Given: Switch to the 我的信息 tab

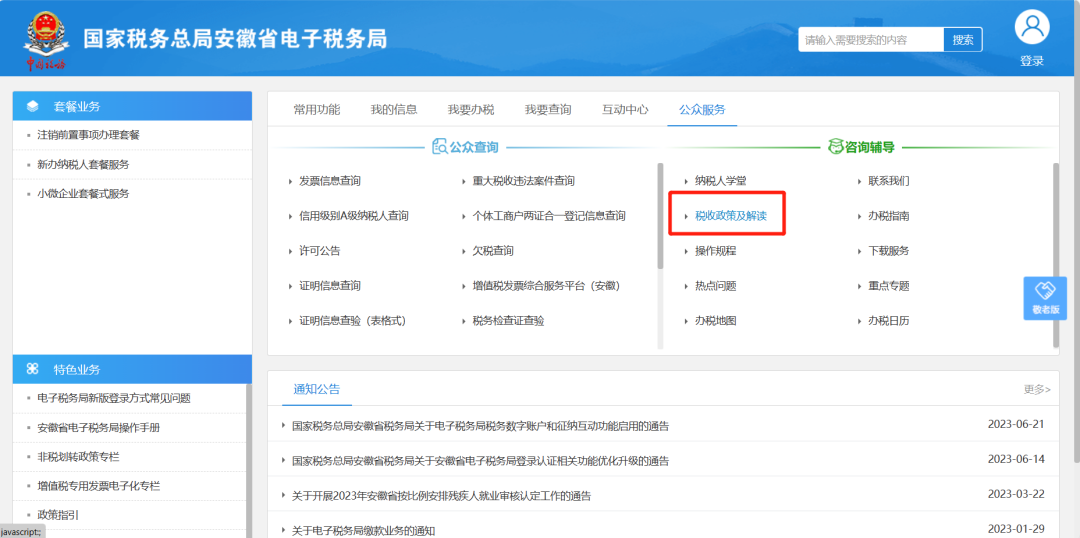Looking at the screenshot, I should [394, 110].
